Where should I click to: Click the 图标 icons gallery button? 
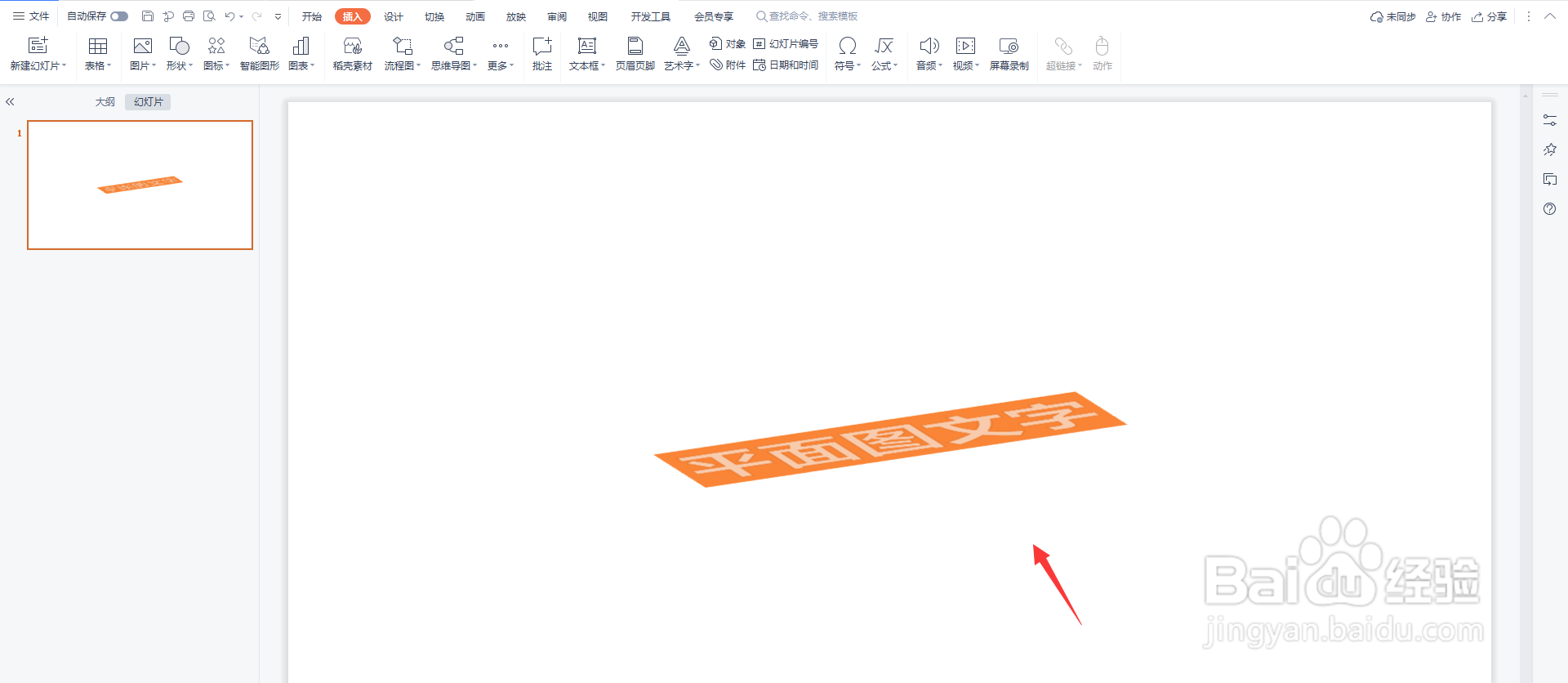pos(216,46)
